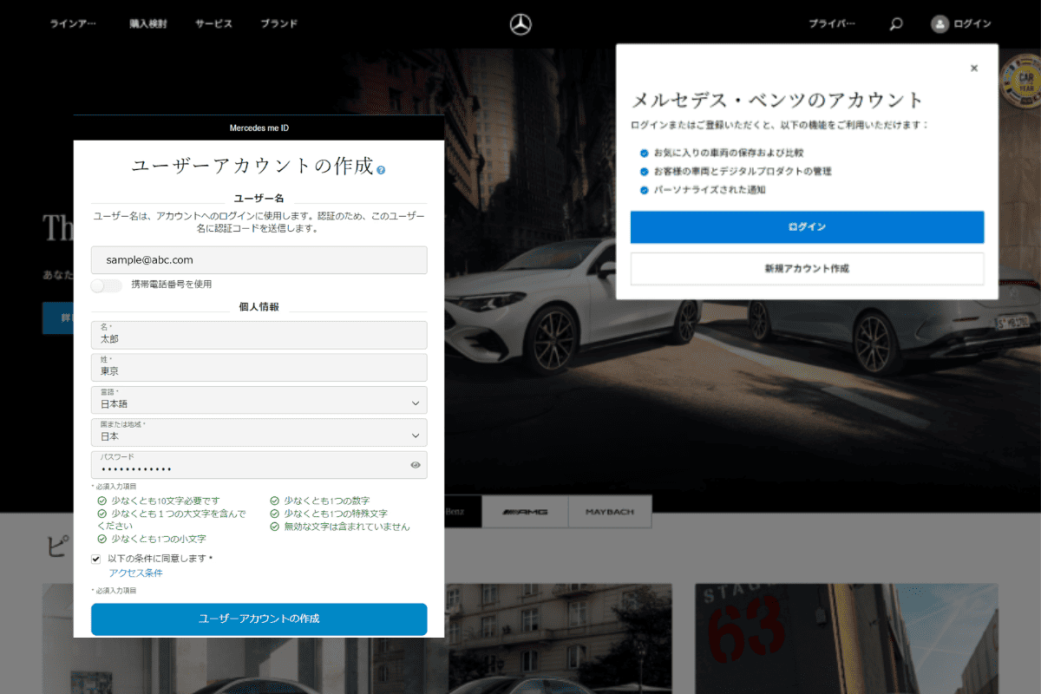Image resolution: width=1041 pixels, height=694 pixels.
Task: Select the AMG brand tab
Action: coord(525,512)
